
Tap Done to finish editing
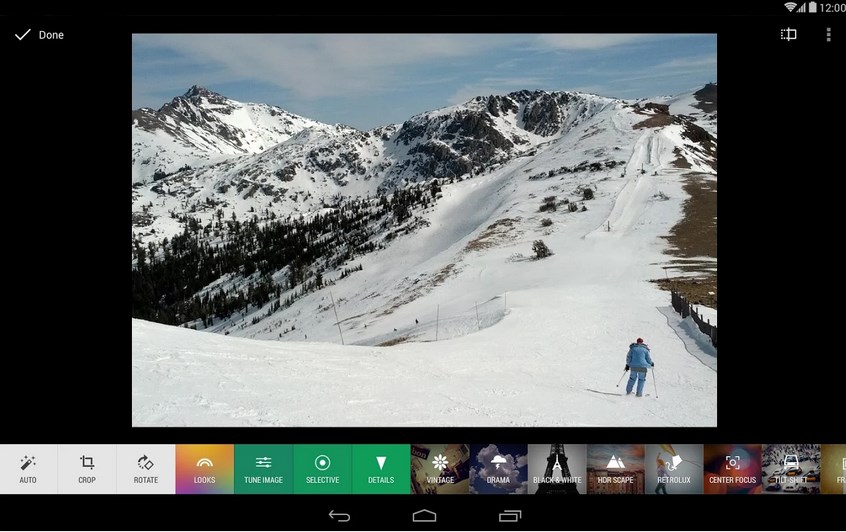coord(40,35)
